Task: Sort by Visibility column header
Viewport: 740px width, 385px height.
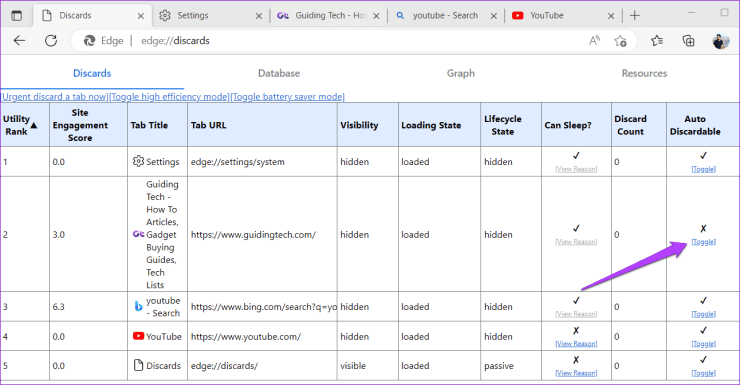Action: tap(368, 125)
